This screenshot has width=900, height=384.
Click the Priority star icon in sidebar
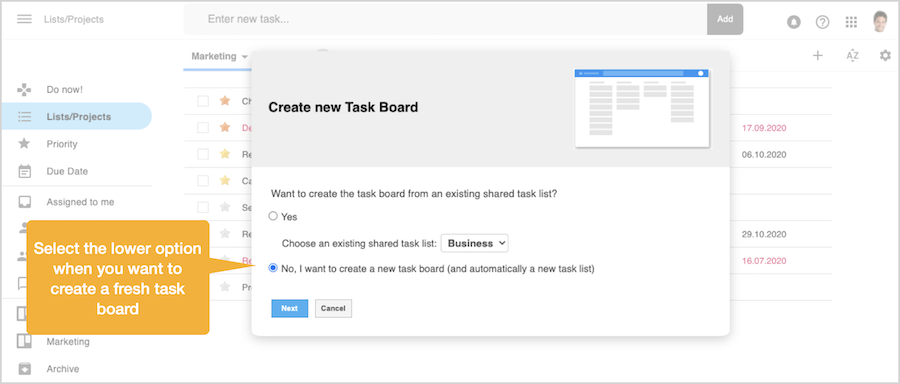point(24,143)
